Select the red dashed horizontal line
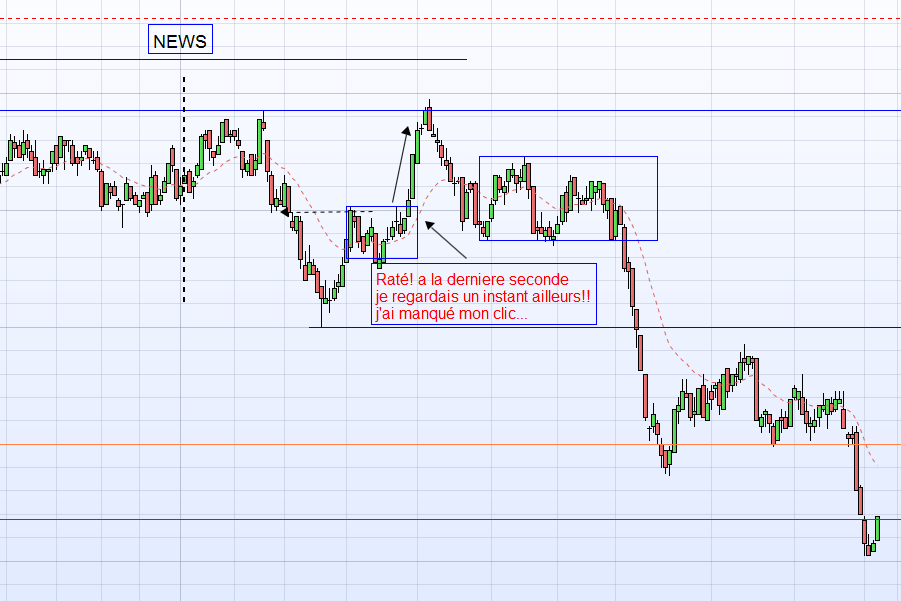 tap(450, 19)
